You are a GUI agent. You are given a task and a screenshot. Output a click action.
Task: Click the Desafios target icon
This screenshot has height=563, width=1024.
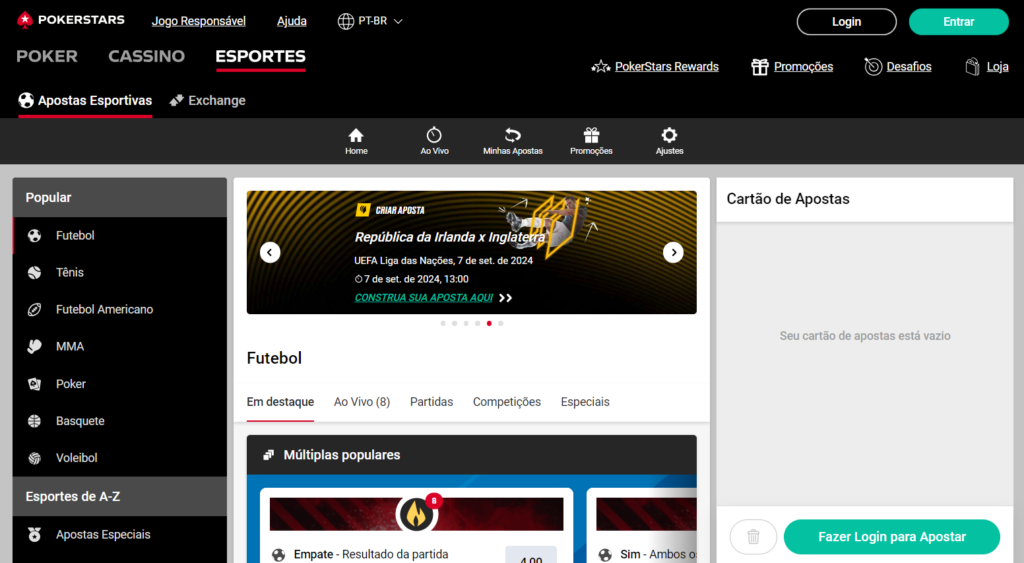pos(873,67)
